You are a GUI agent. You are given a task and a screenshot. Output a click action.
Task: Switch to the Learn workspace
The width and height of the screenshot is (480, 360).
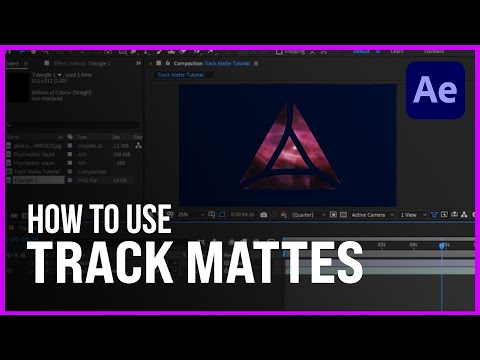(x=397, y=52)
